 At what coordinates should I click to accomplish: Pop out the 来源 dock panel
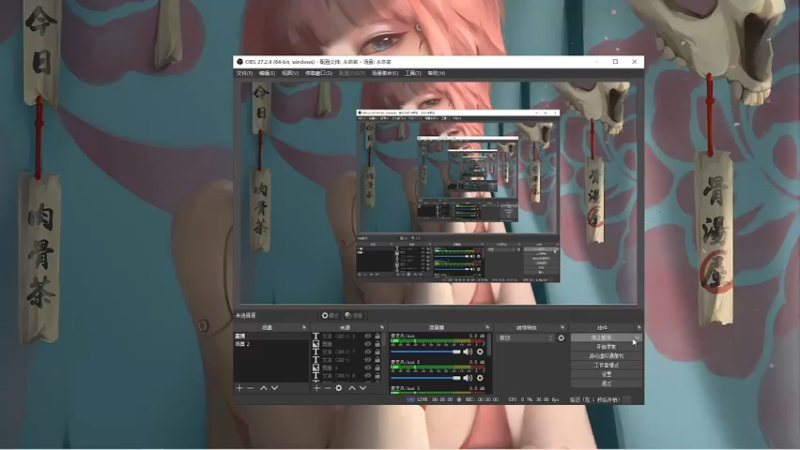[x=382, y=328]
